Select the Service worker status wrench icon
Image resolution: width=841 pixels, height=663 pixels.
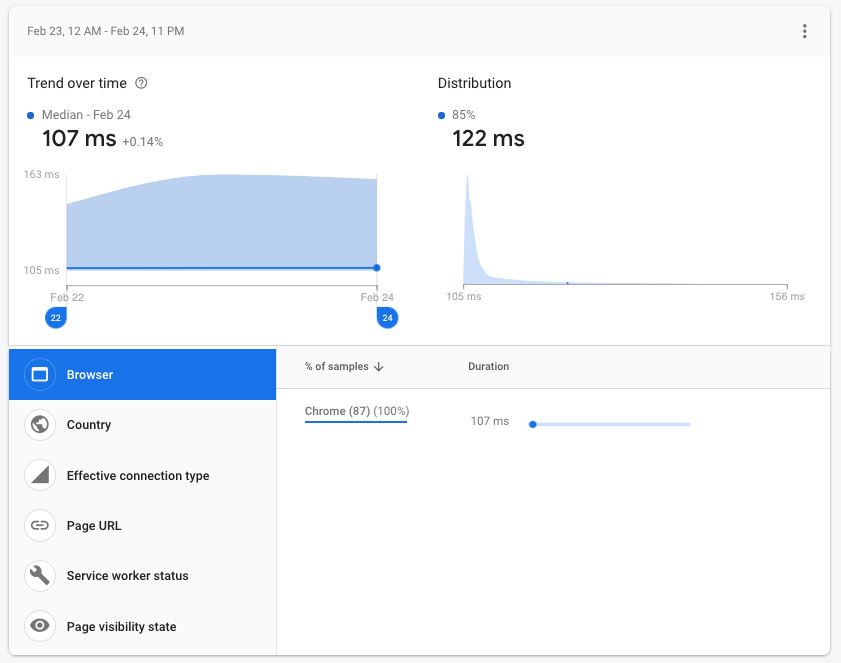(x=41, y=575)
